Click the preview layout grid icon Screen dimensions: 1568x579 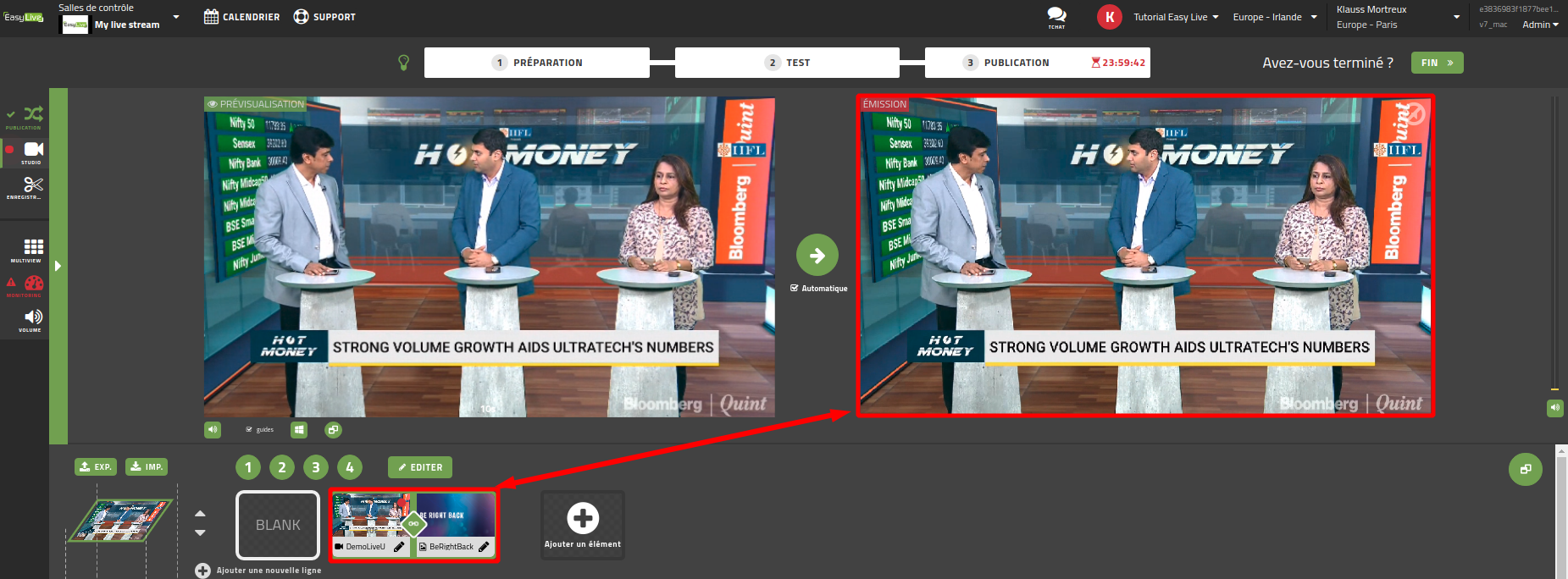coord(299,430)
